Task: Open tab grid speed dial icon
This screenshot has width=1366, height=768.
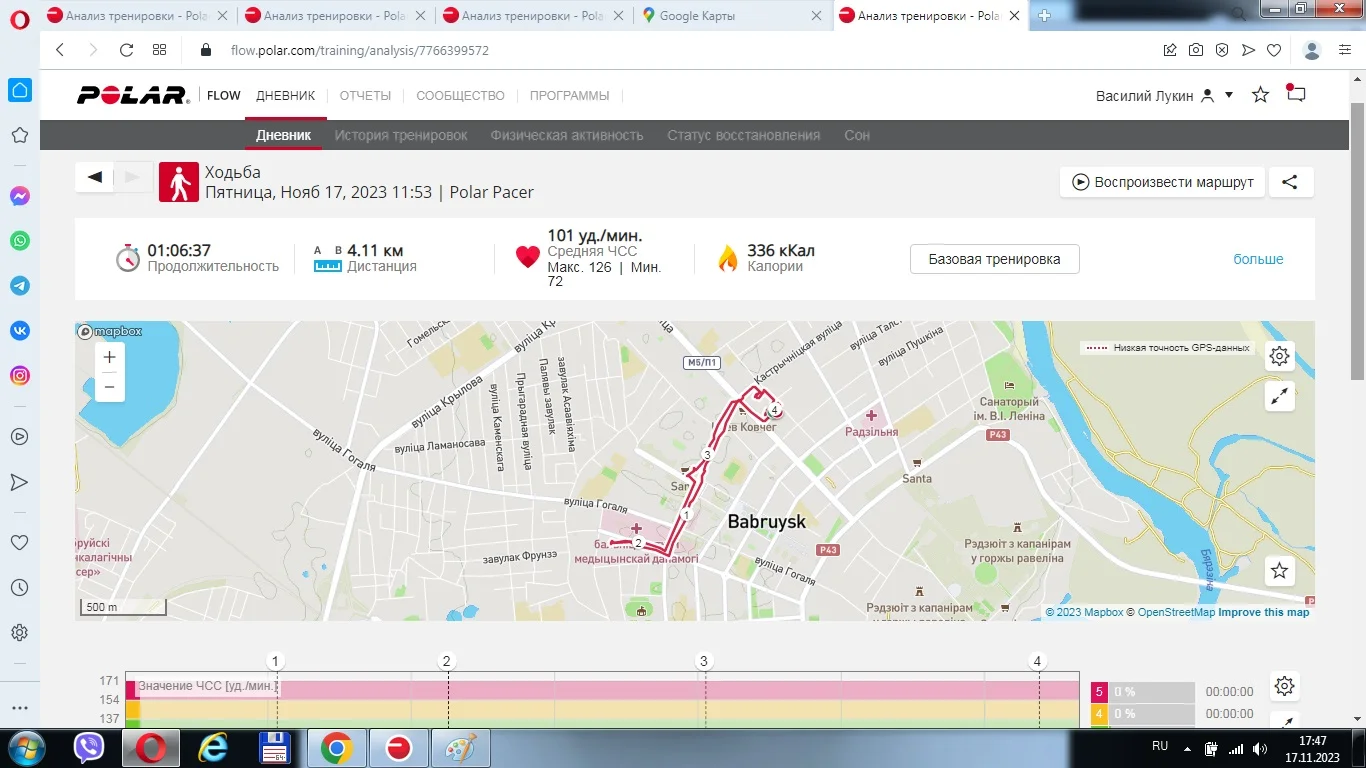Action: point(160,50)
